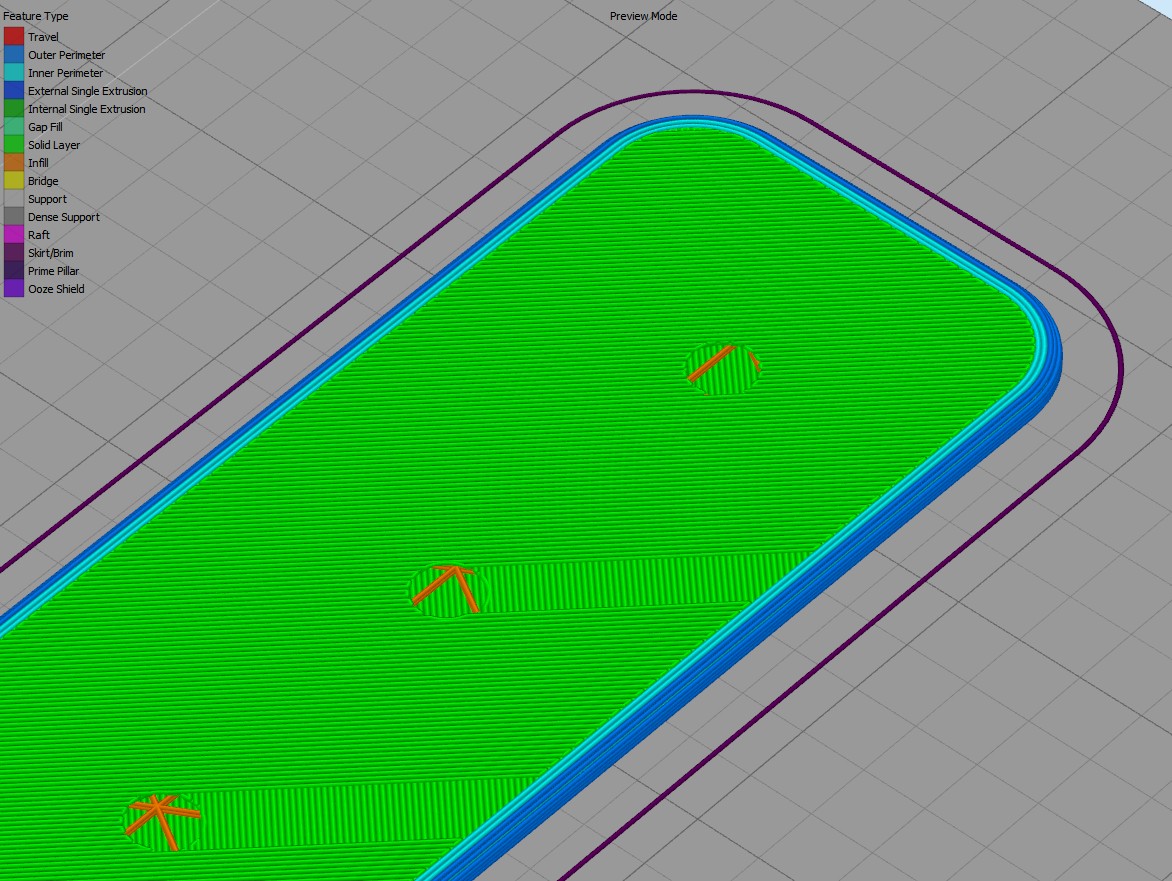Click the Prime Pillar legend label
The width and height of the screenshot is (1172, 881).
(53, 271)
